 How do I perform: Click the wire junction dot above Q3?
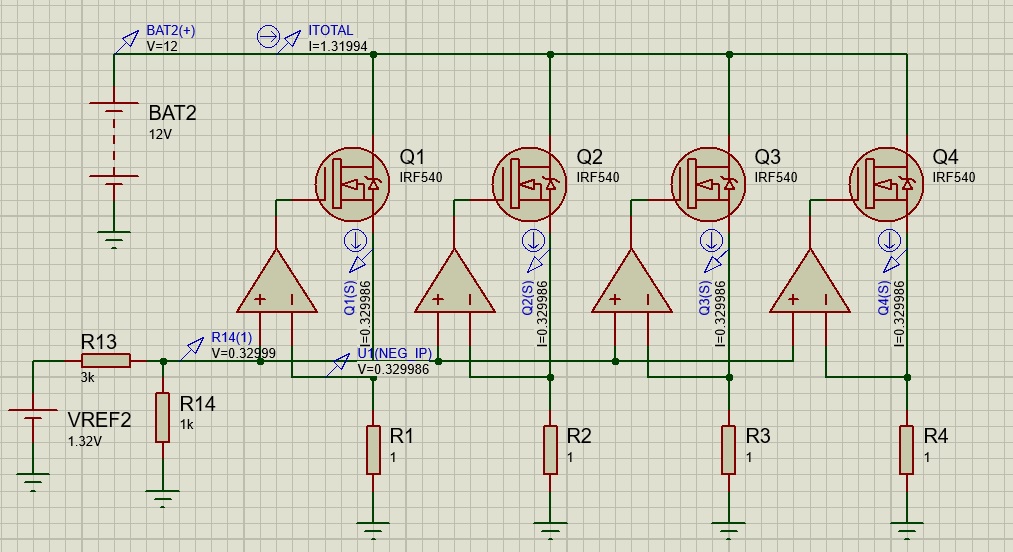(729, 54)
